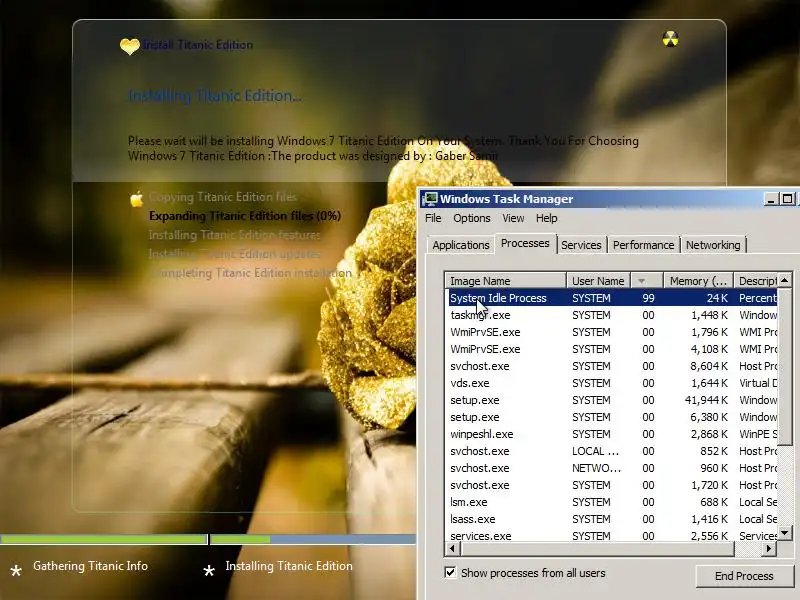
Task: Click the Installing Titanic Edition... heading
Action: click(215, 96)
